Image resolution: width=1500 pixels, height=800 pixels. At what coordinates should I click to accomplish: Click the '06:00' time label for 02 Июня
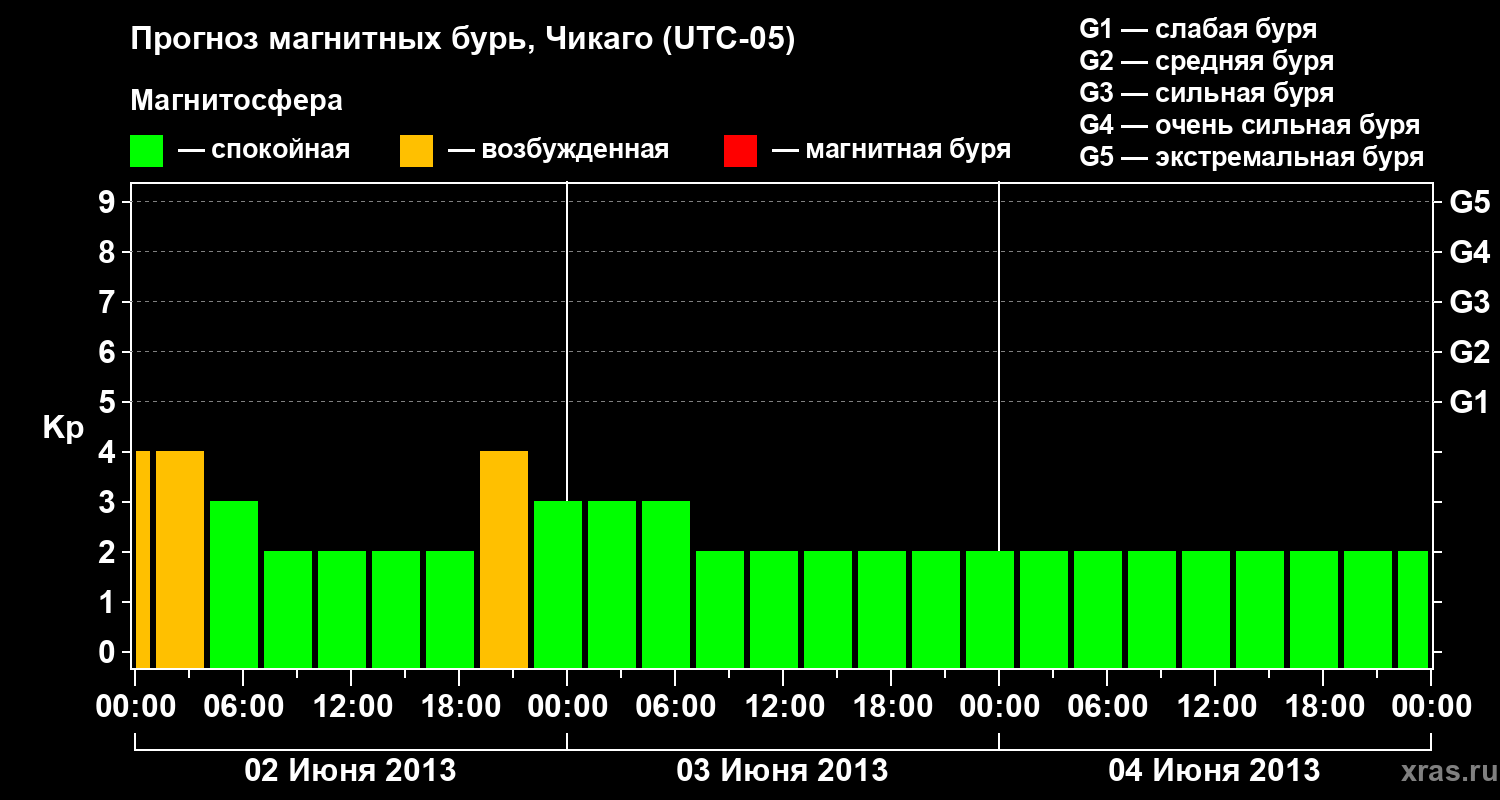pyautogui.click(x=243, y=706)
